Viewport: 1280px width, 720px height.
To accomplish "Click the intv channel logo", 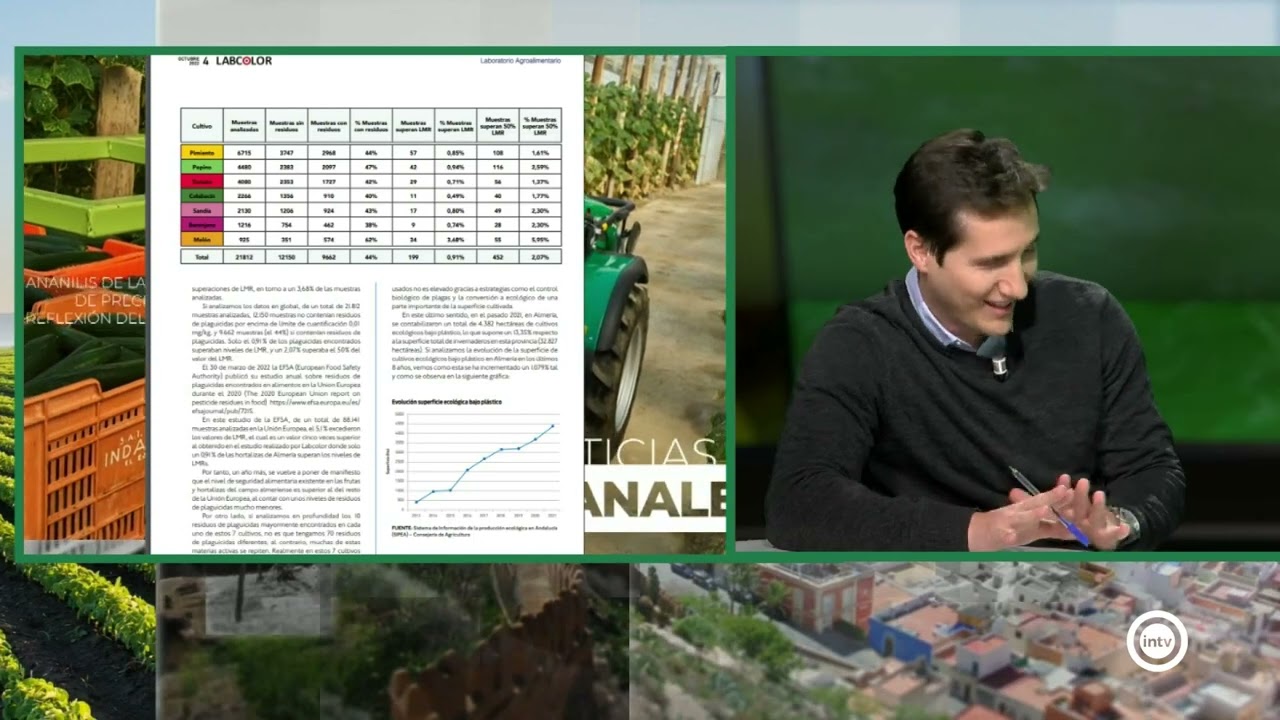I will pyautogui.click(x=1157, y=641).
